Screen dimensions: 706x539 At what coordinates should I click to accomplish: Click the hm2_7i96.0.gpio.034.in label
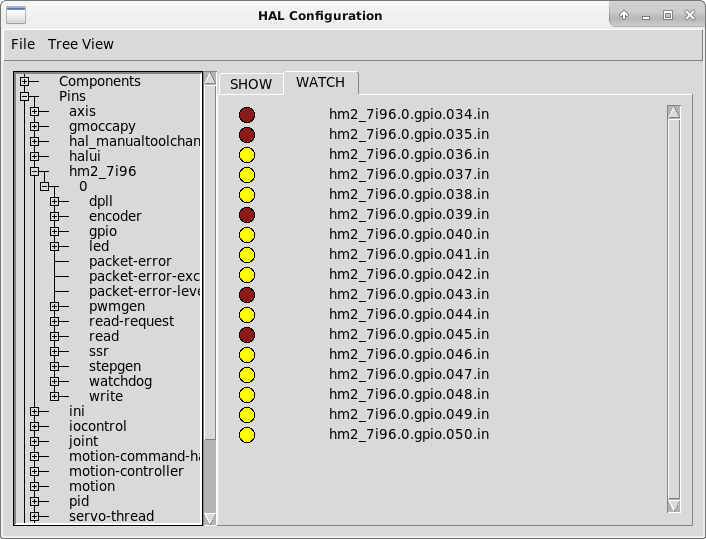click(409, 114)
